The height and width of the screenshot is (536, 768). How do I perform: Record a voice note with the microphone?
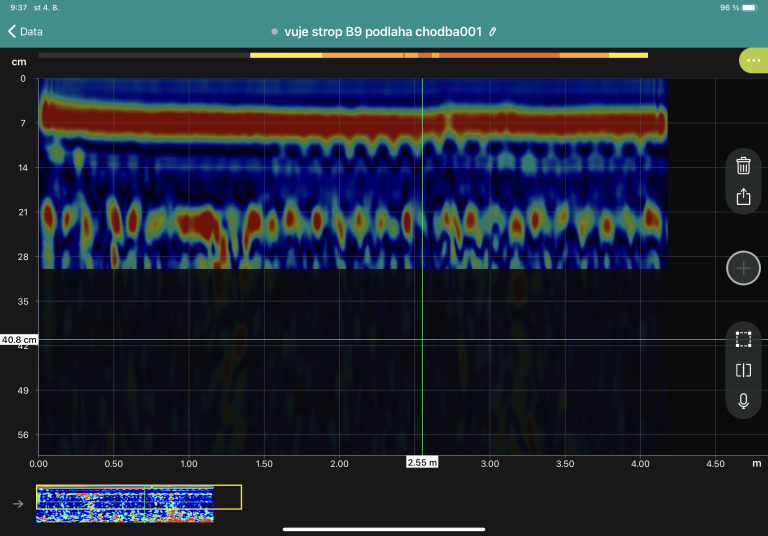point(743,401)
